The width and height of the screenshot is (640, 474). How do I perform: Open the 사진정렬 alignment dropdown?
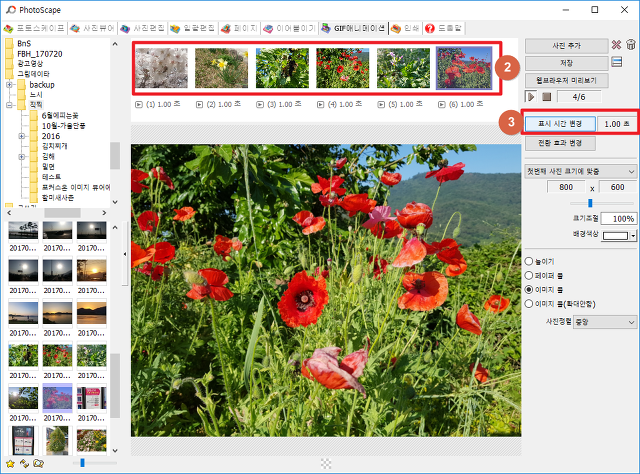[604, 322]
